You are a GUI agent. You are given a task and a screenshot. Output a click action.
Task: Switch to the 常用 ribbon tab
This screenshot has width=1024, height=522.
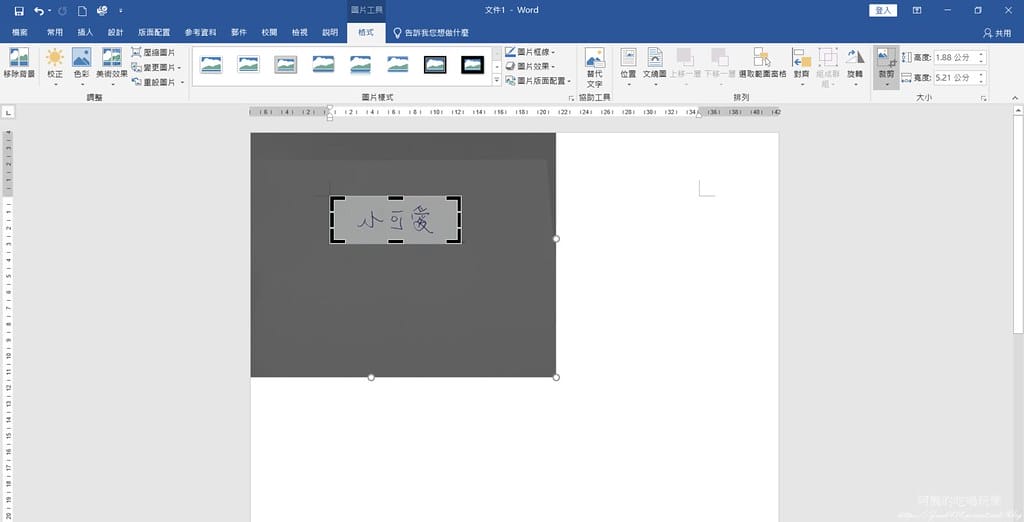tap(55, 32)
